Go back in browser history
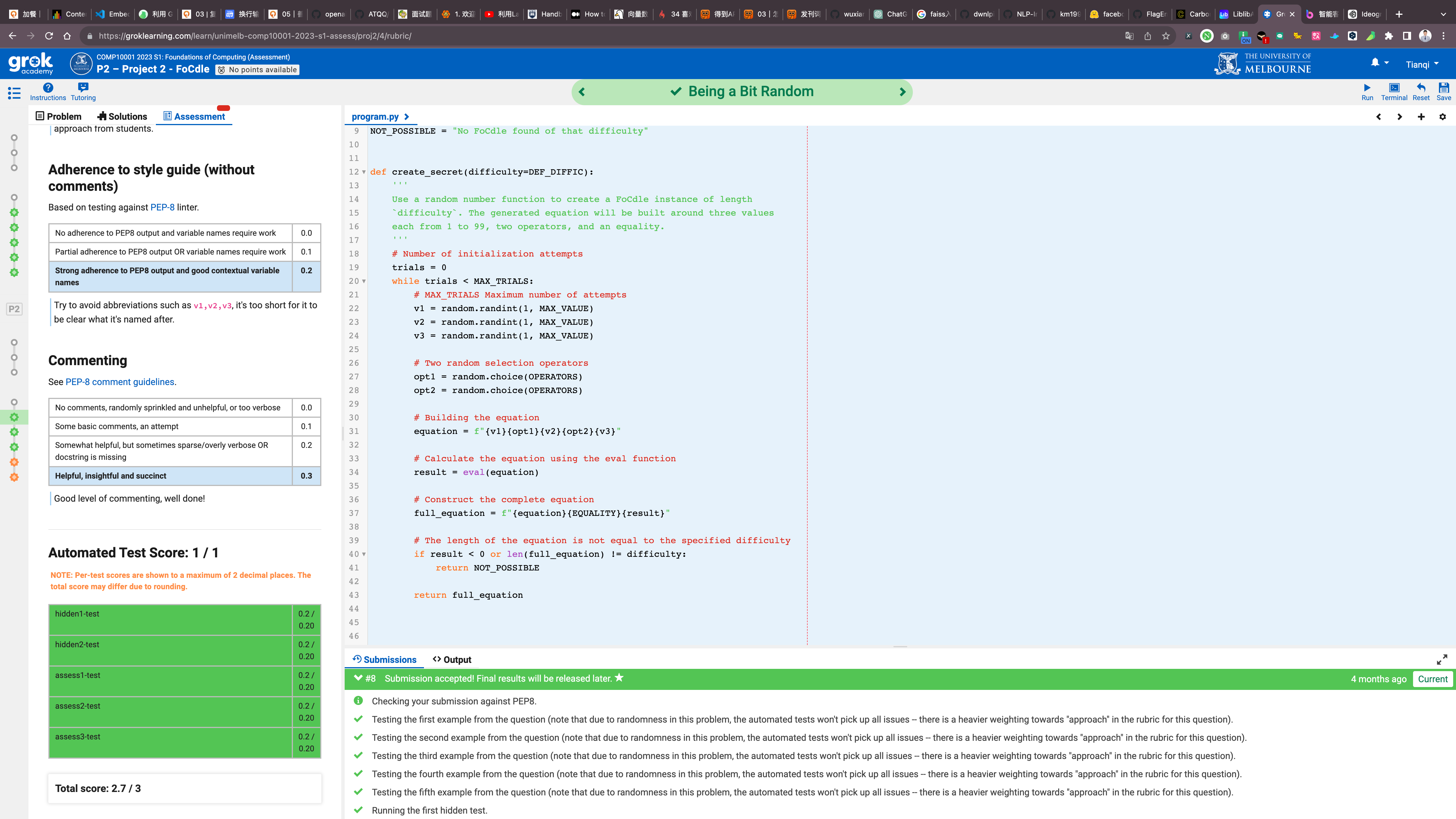Viewport: 1456px width, 819px height. click(13, 36)
